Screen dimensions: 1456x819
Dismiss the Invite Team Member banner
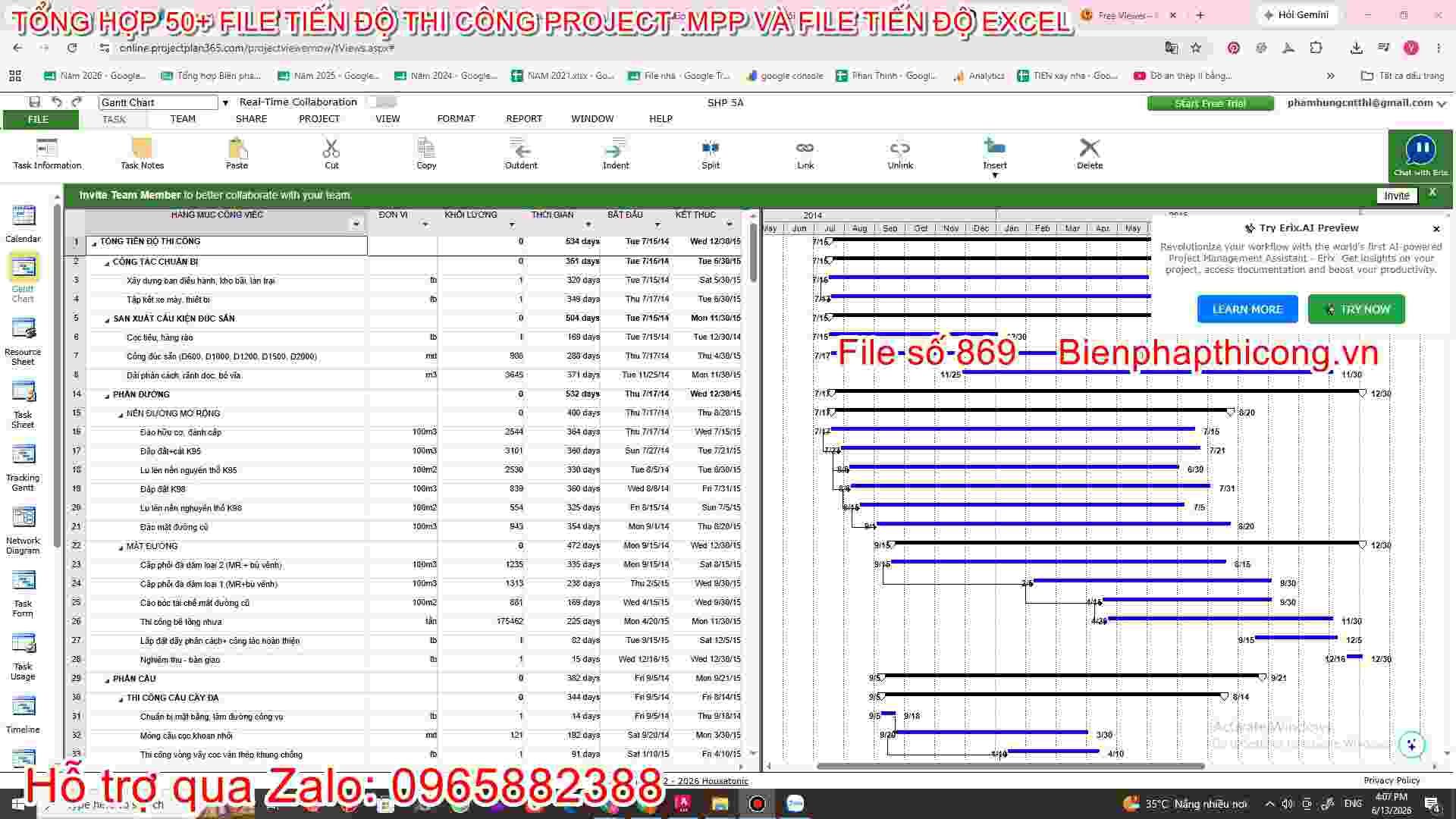pyautogui.click(x=1432, y=193)
